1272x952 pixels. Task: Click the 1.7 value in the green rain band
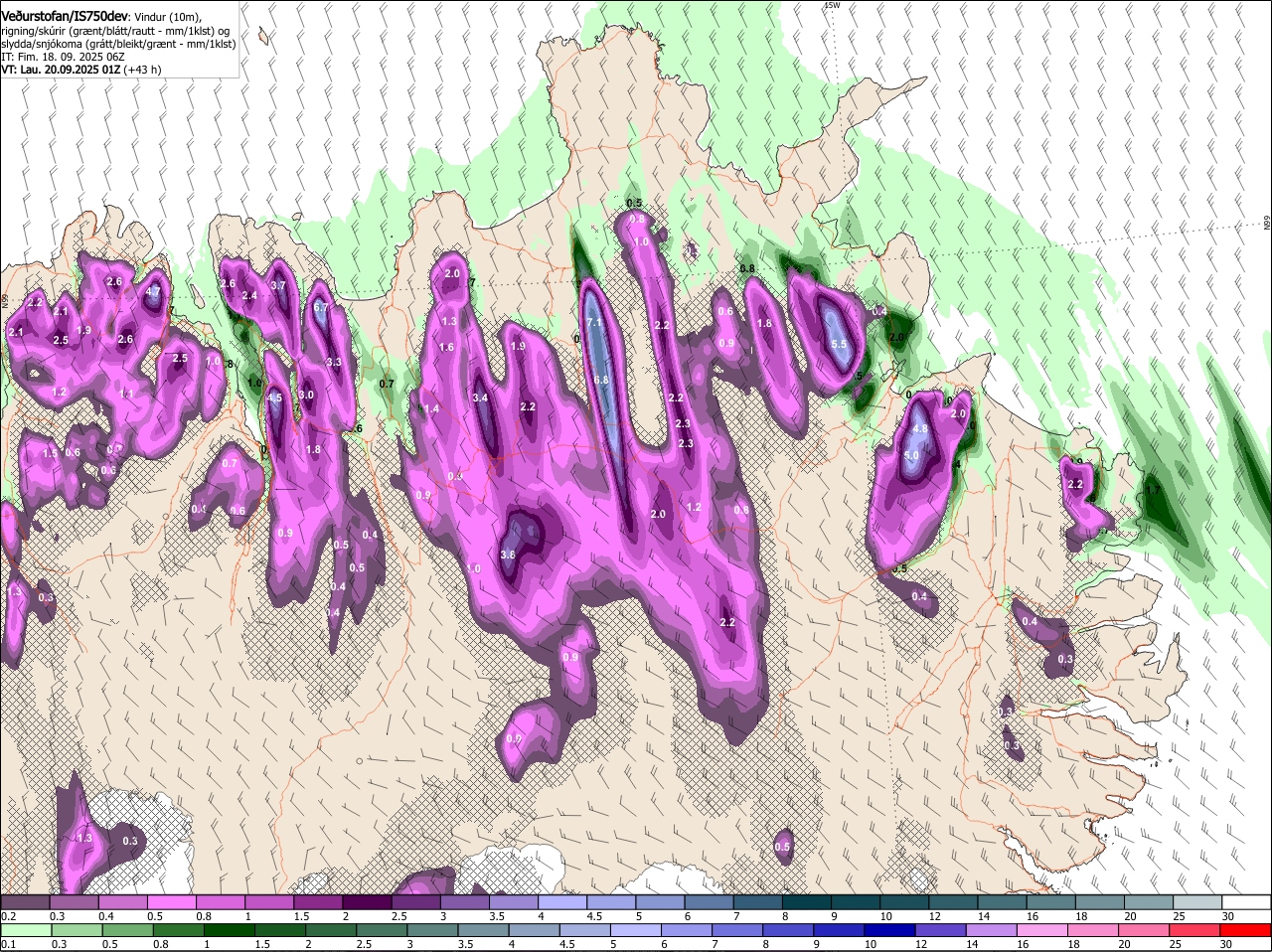point(1153,490)
